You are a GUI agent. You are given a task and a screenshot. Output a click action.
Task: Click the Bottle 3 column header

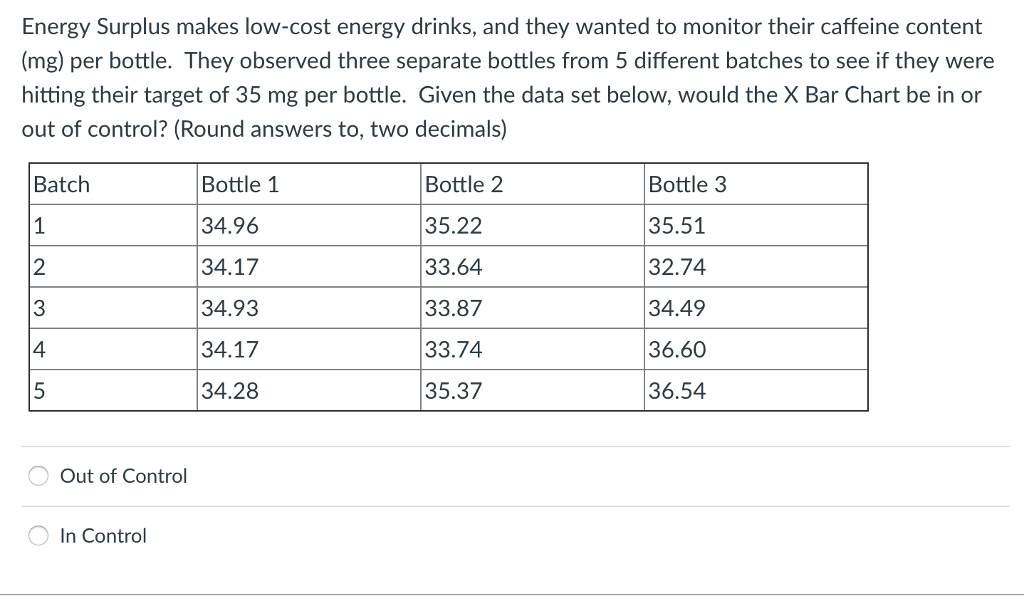click(x=756, y=184)
